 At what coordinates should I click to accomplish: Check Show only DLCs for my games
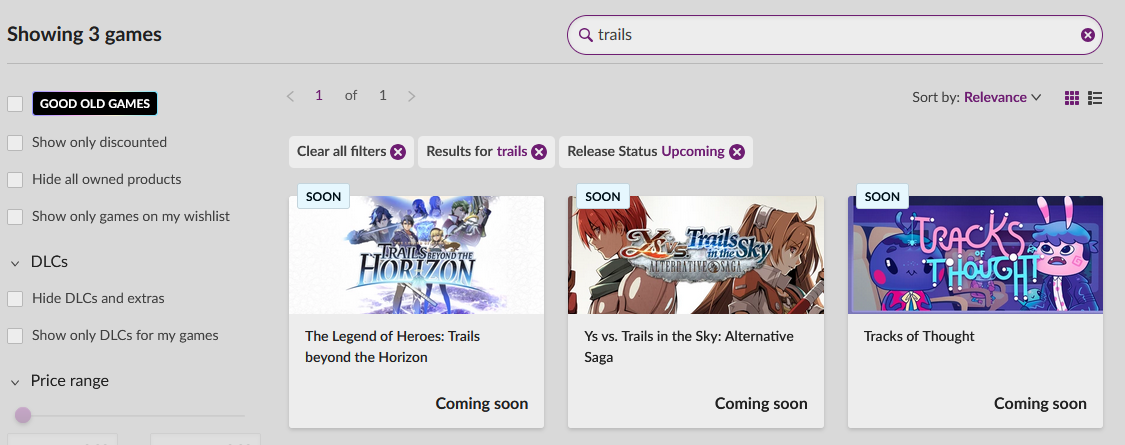15,336
